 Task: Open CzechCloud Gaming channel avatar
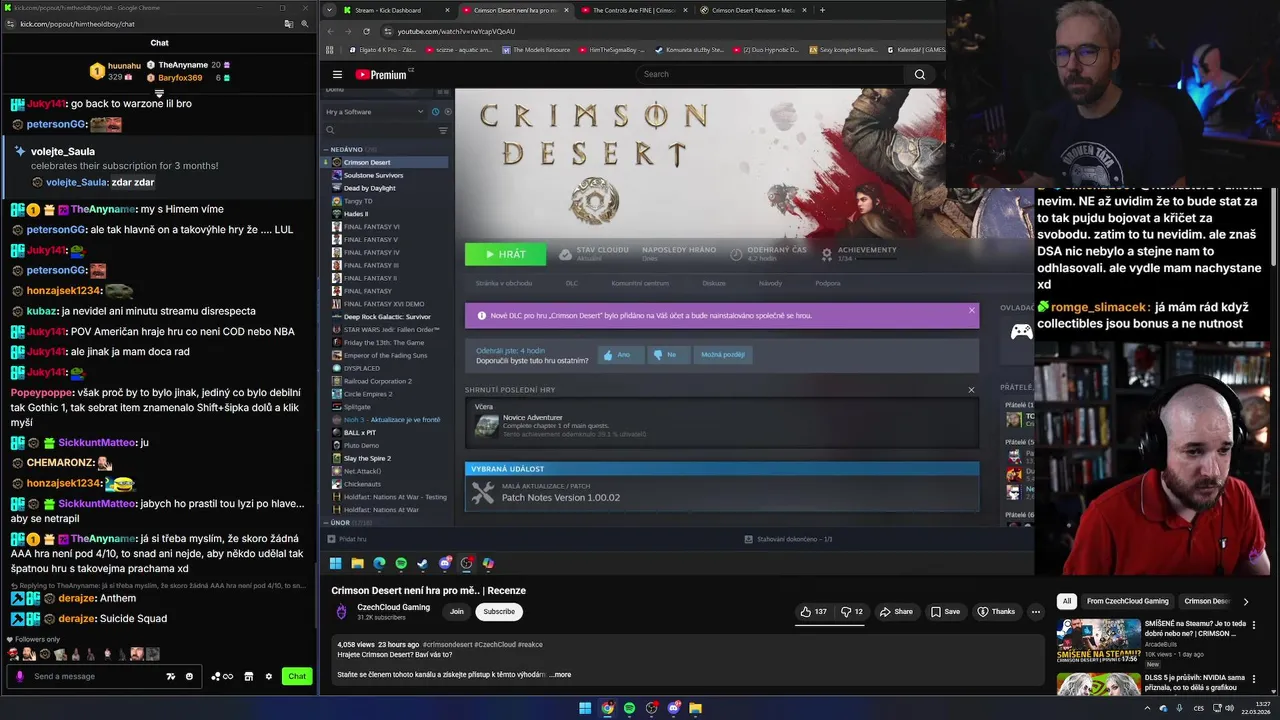point(341,612)
